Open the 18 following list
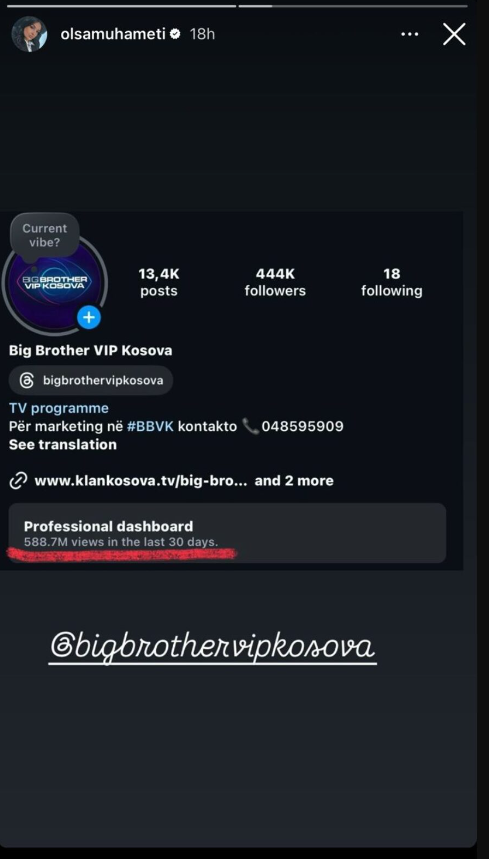This screenshot has width=489, height=859. click(x=392, y=282)
